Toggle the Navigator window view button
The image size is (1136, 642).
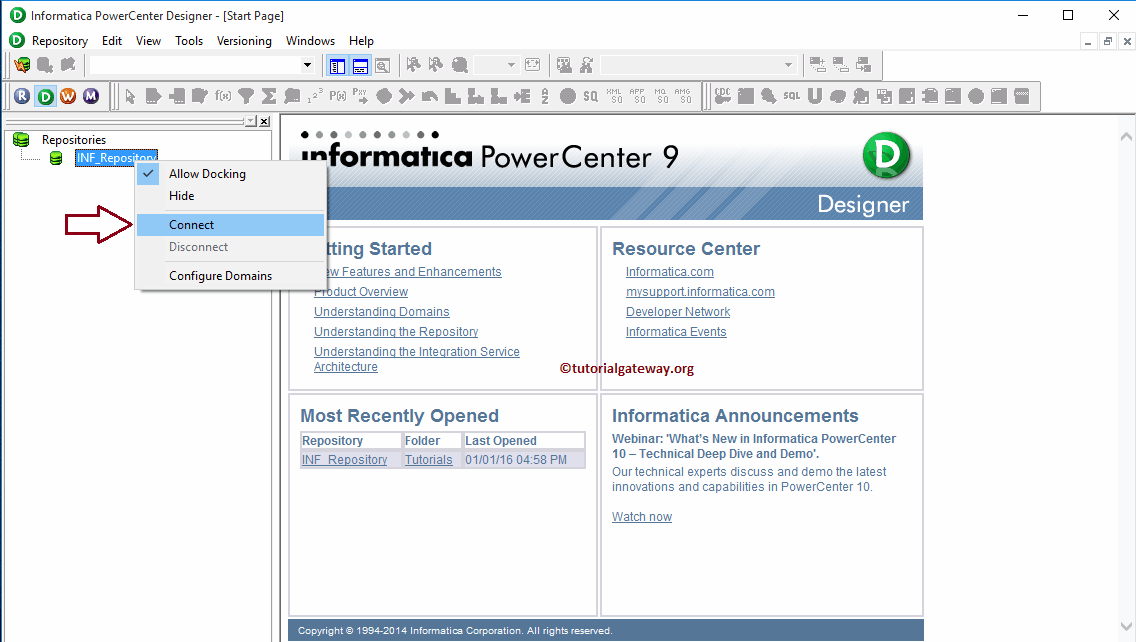(x=337, y=66)
